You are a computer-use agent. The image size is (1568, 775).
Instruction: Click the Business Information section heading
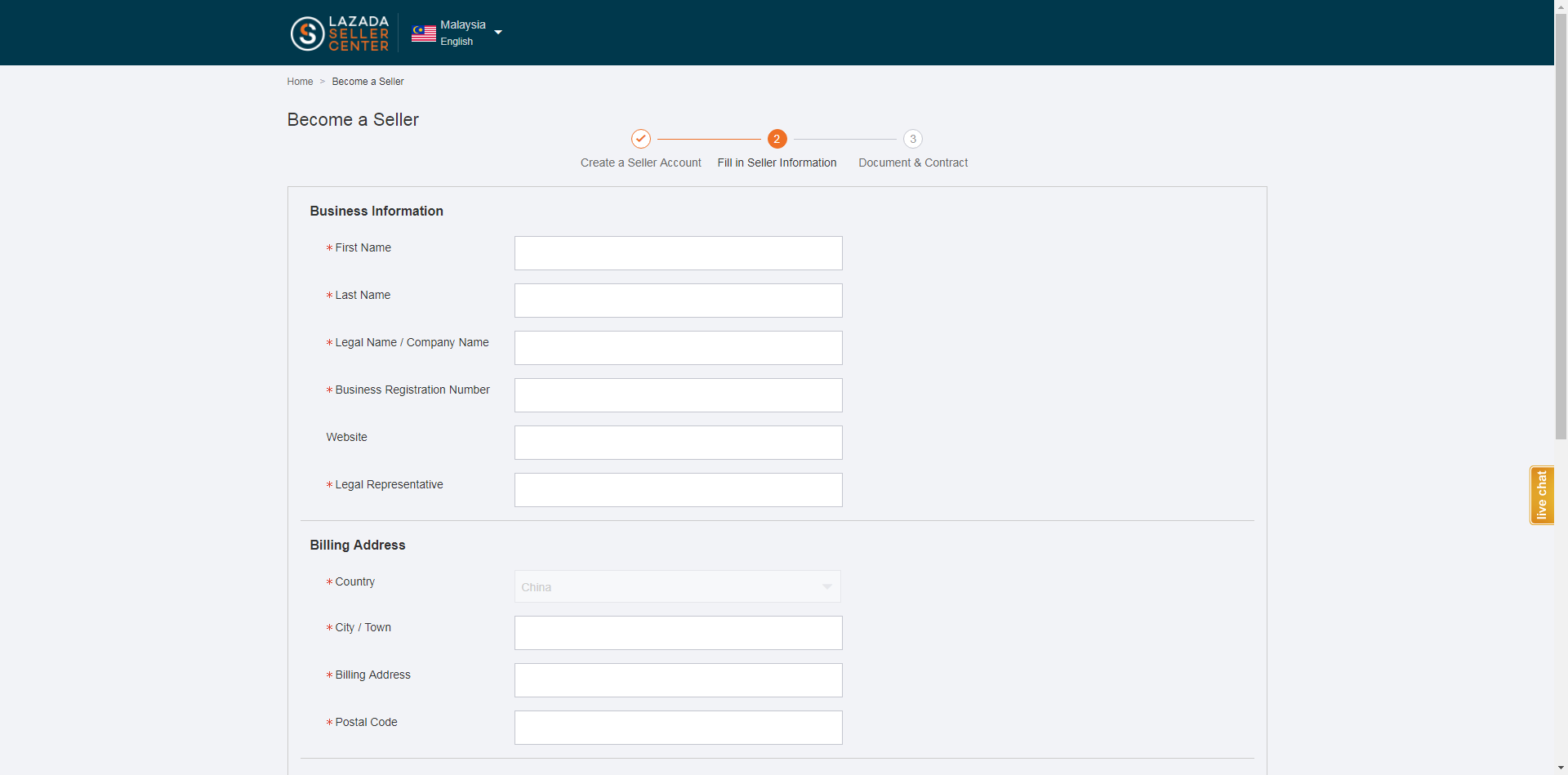pos(376,211)
